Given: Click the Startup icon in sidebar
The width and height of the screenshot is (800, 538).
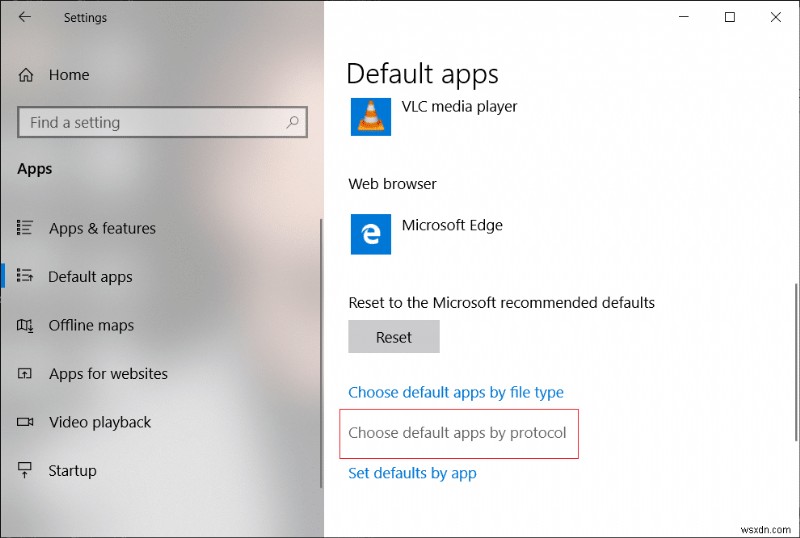Looking at the screenshot, I should (x=24, y=470).
